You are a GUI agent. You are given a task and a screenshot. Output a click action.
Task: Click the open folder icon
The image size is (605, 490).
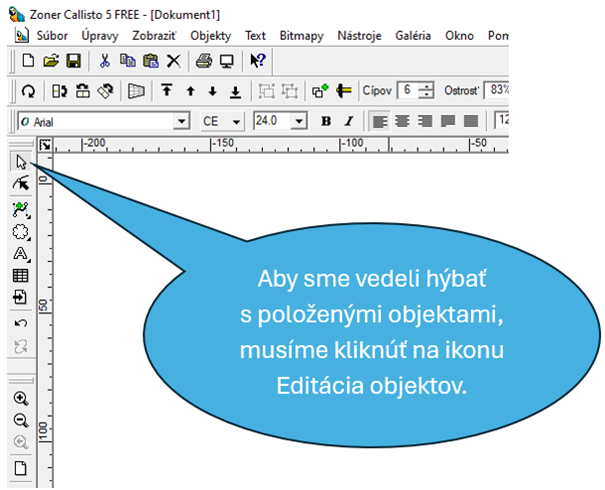[51, 61]
